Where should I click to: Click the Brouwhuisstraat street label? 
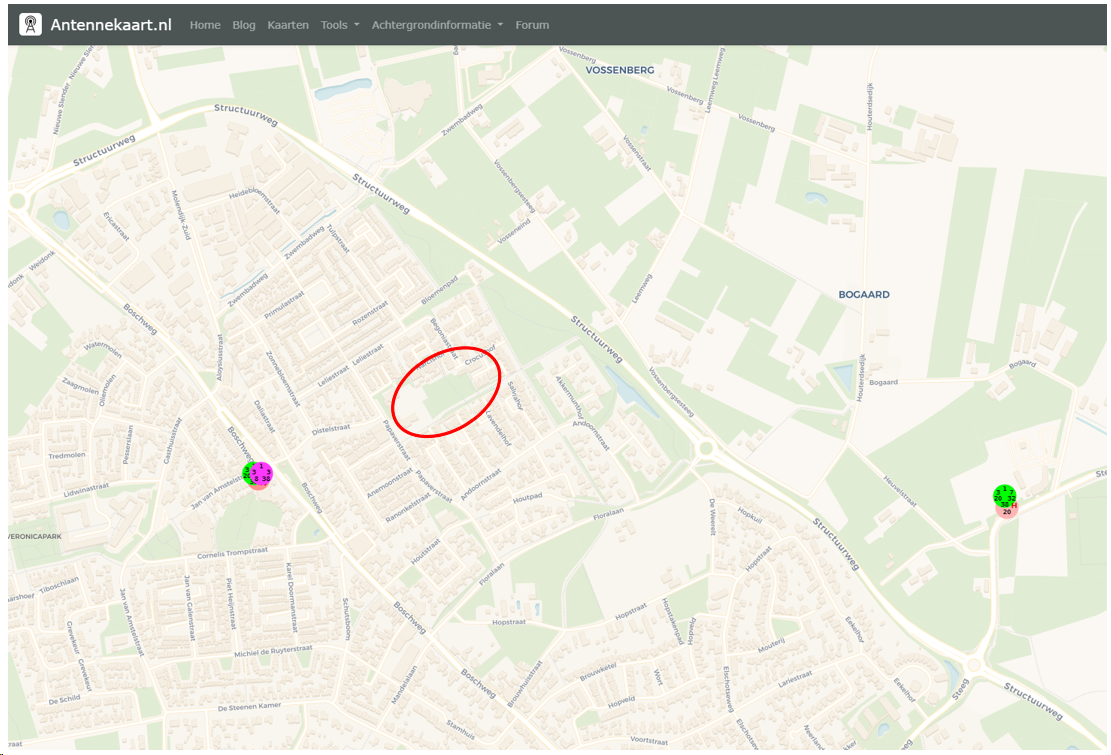coord(524,683)
